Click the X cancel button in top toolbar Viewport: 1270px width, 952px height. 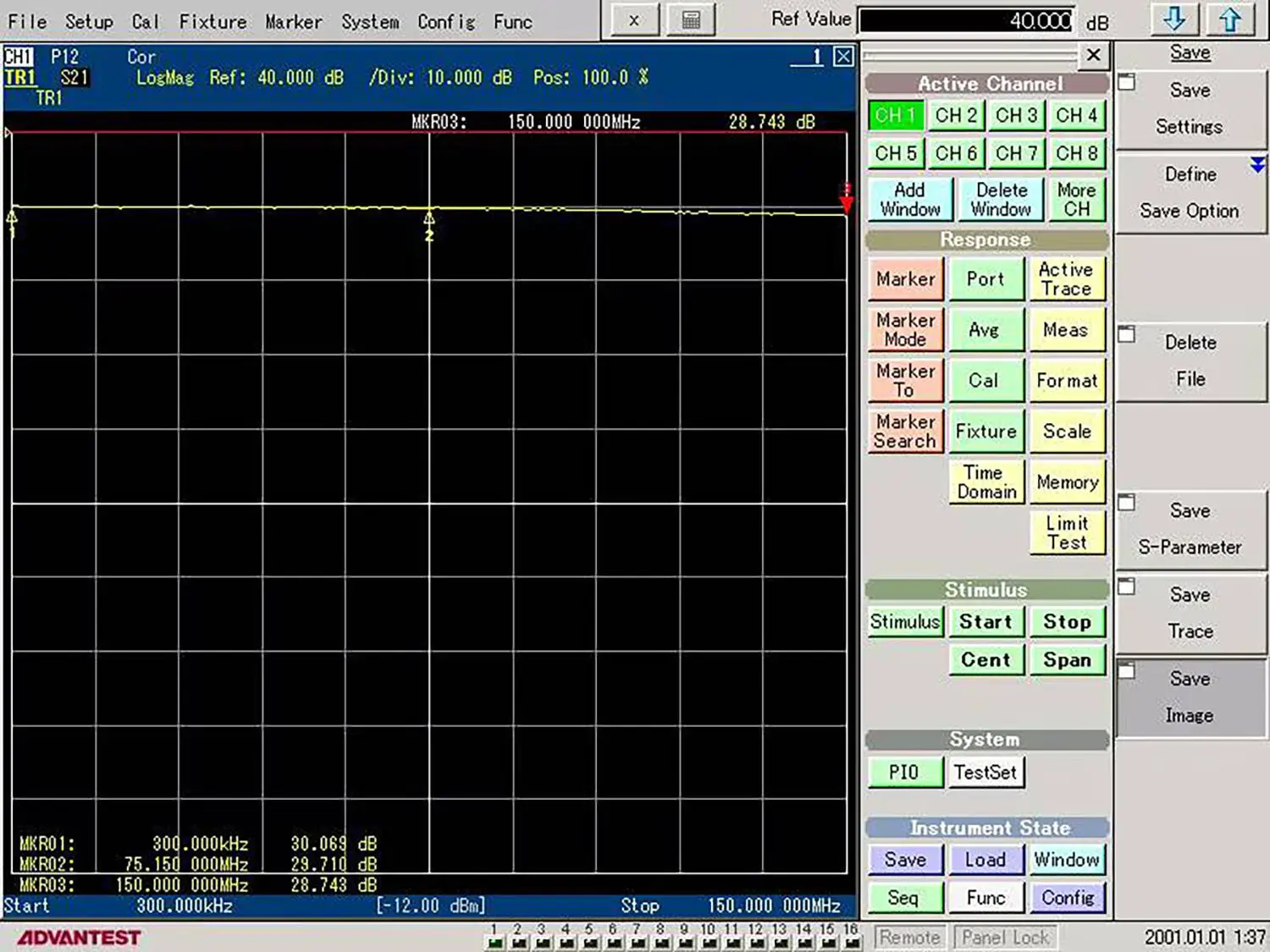(x=633, y=20)
